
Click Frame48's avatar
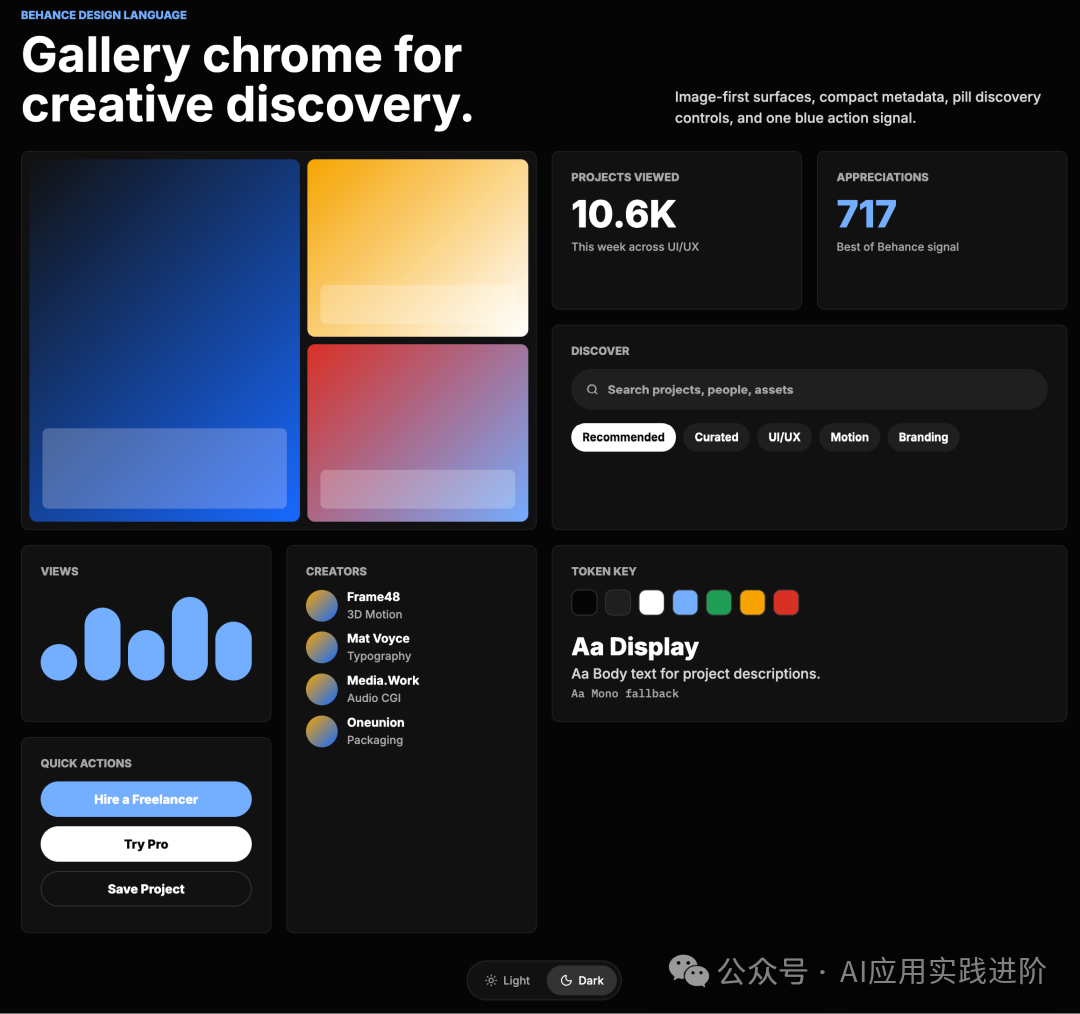tap(322, 606)
